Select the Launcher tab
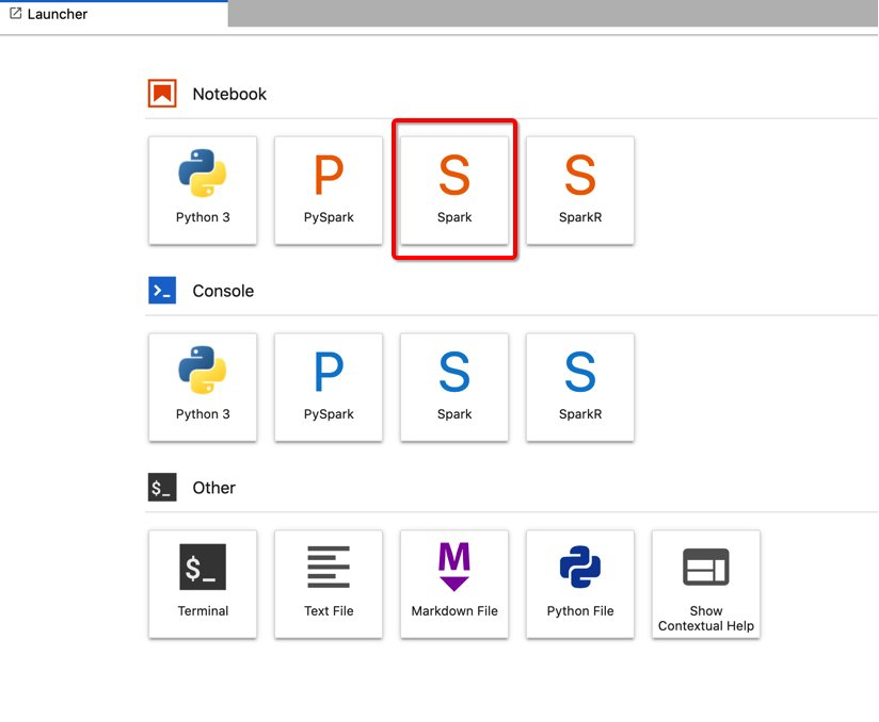Viewport: 879px width, 722px height. click(x=114, y=14)
